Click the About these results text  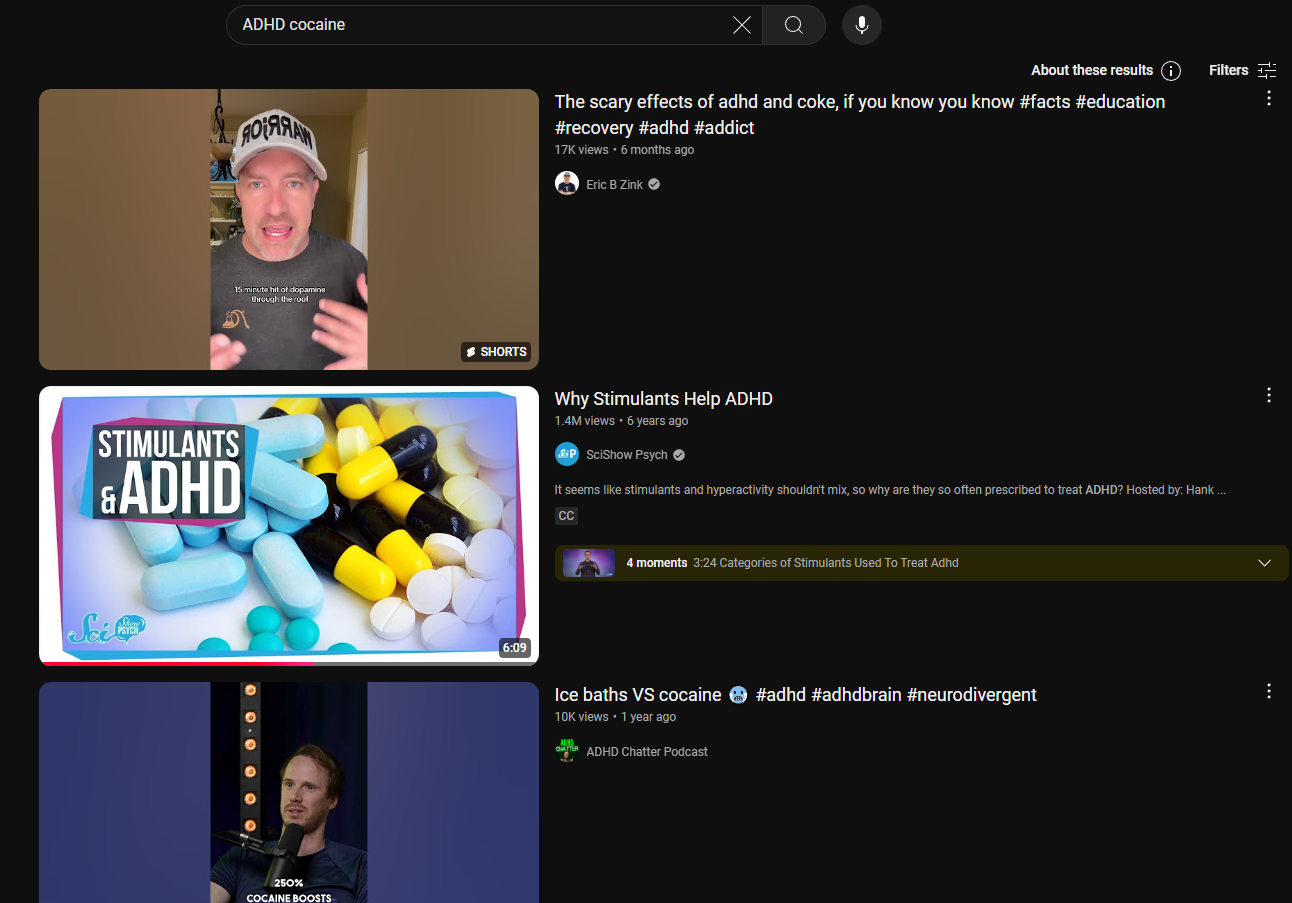1092,70
